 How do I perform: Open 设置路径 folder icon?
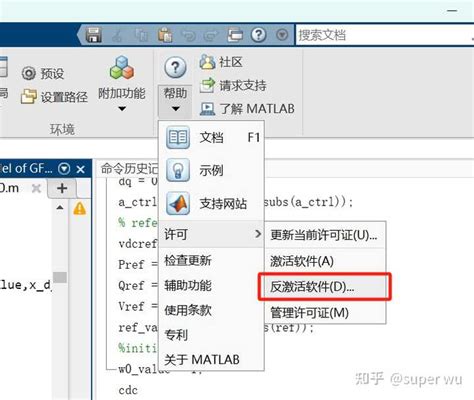29,97
